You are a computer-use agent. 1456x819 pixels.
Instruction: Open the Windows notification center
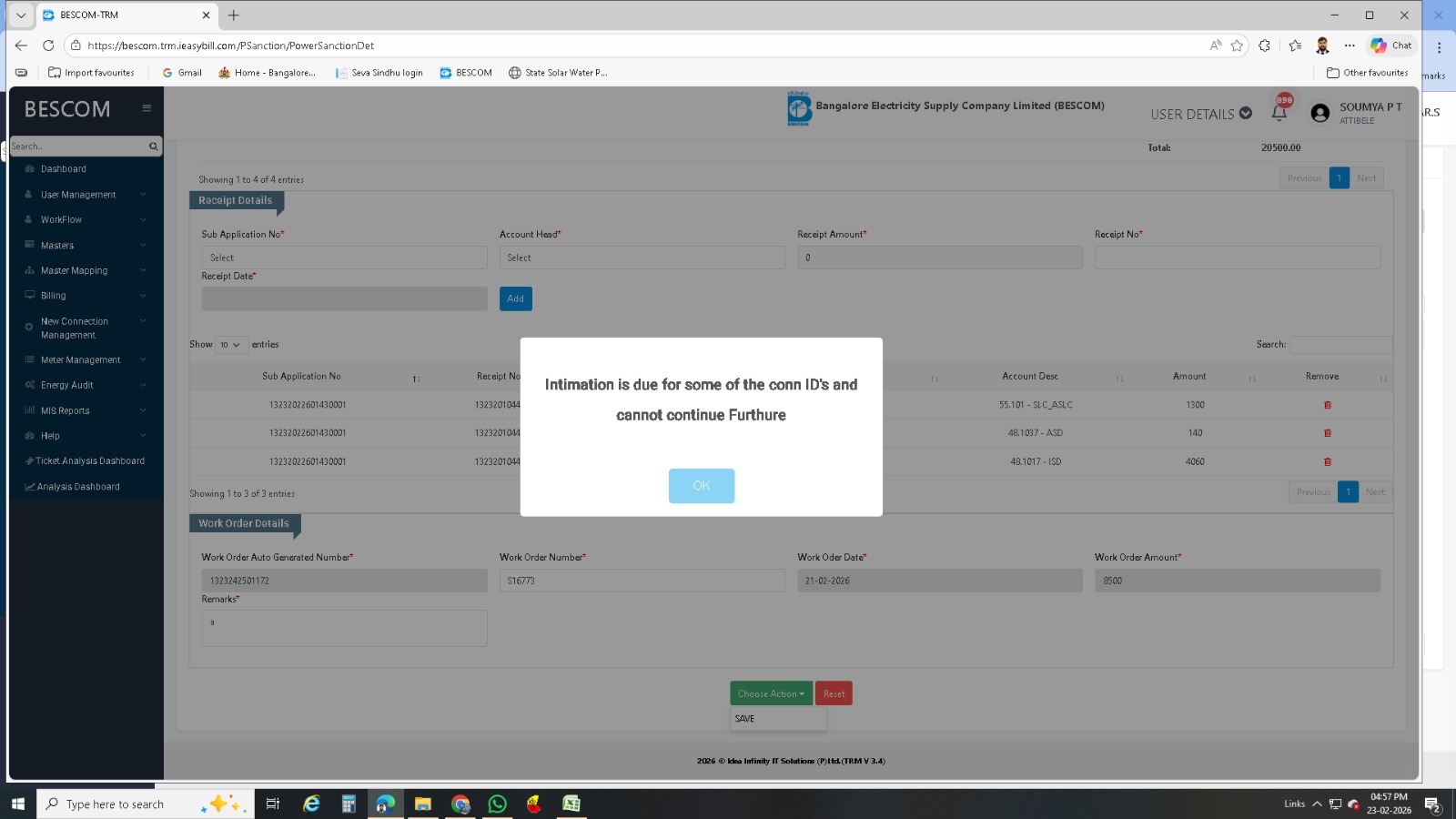1432,804
